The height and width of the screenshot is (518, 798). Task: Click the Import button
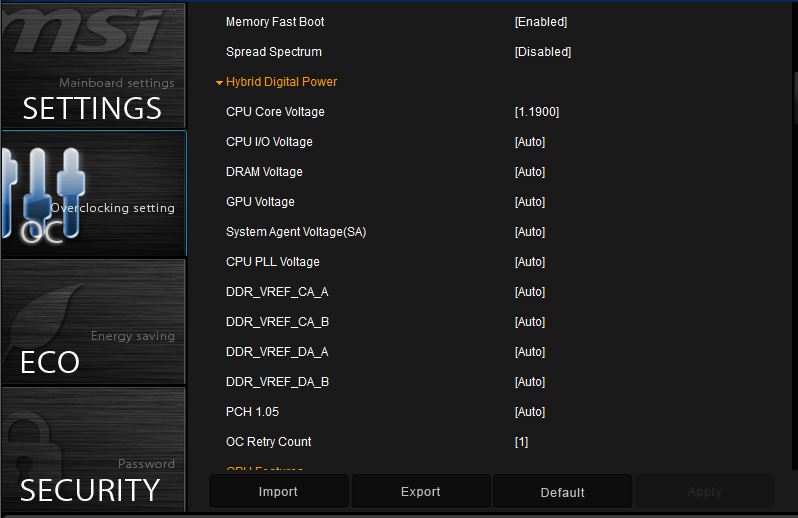[x=278, y=492]
